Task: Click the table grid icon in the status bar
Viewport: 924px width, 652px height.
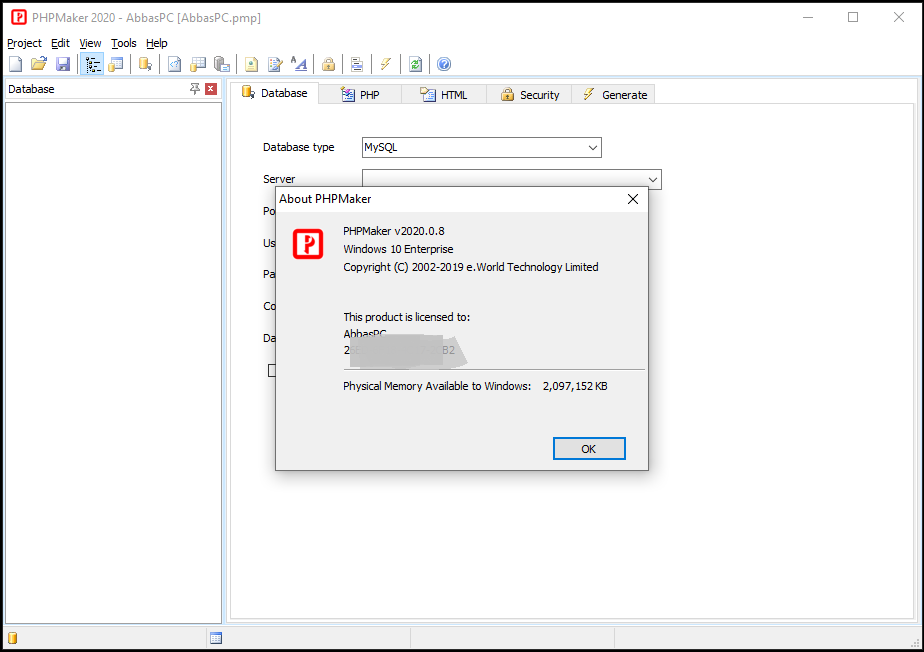Action: [216, 638]
